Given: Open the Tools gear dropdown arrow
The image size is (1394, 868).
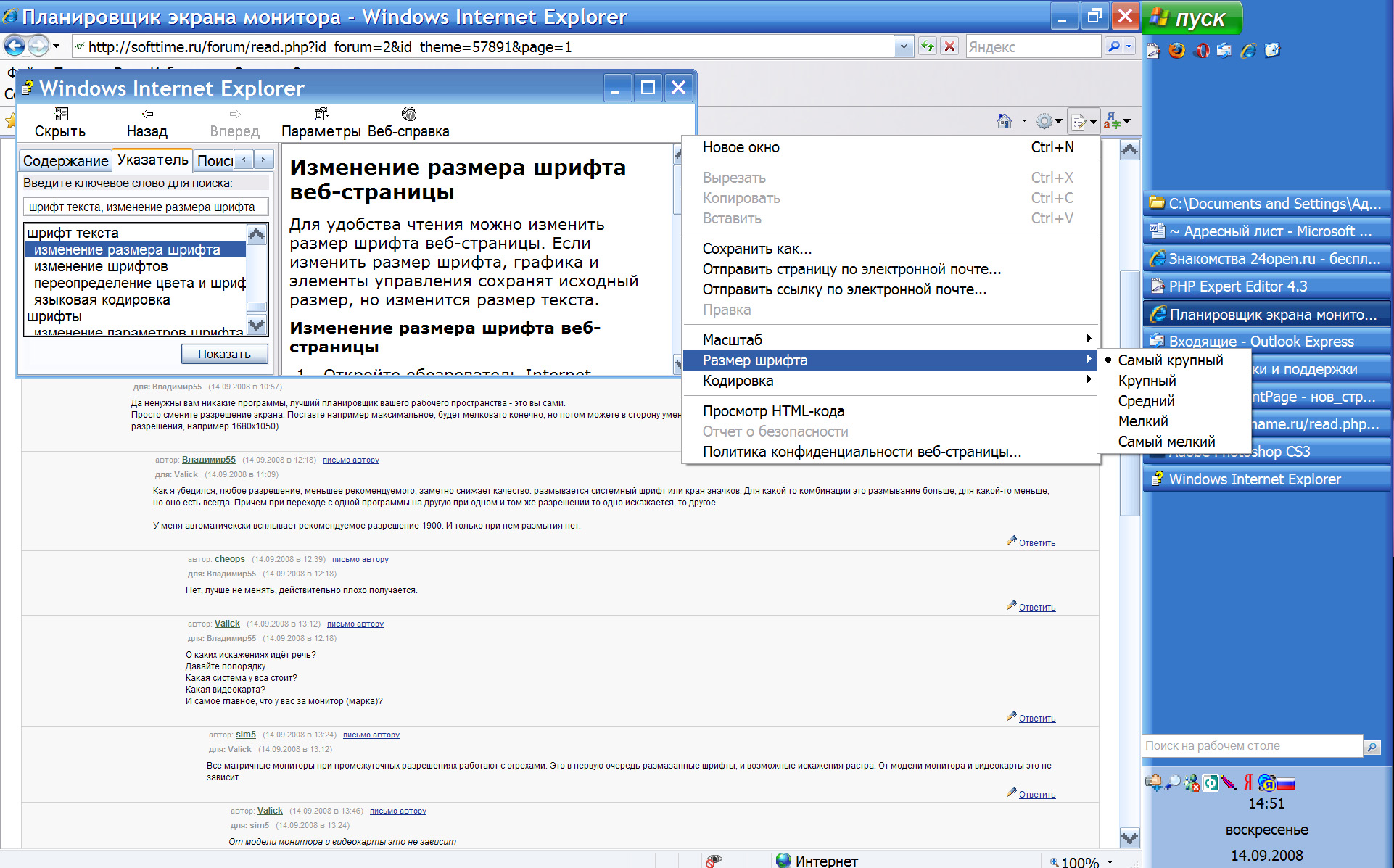Looking at the screenshot, I should pyautogui.click(x=1059, y=121).
